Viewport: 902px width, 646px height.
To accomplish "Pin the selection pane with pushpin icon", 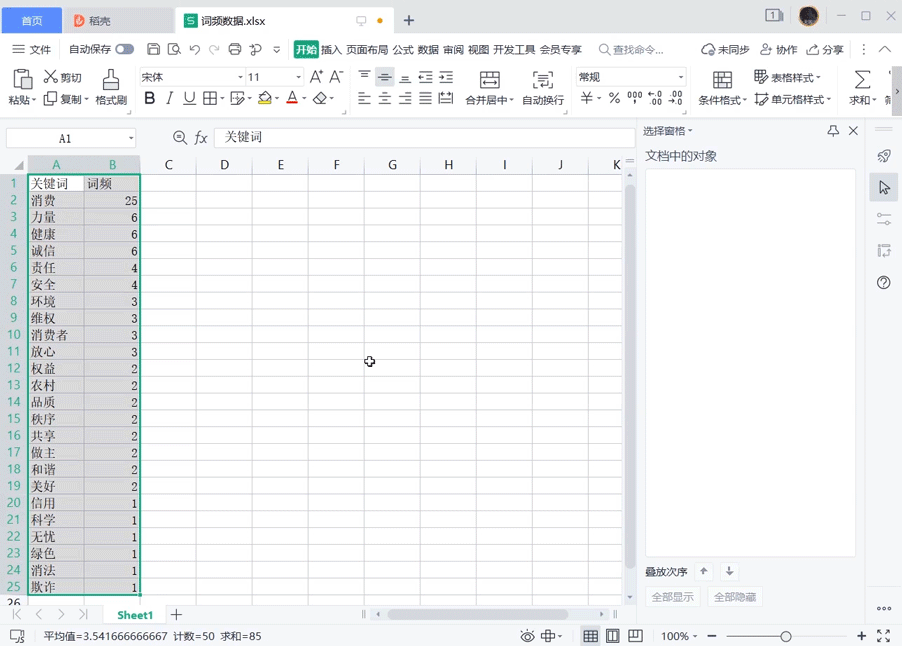I will click(x=833, y=131).
